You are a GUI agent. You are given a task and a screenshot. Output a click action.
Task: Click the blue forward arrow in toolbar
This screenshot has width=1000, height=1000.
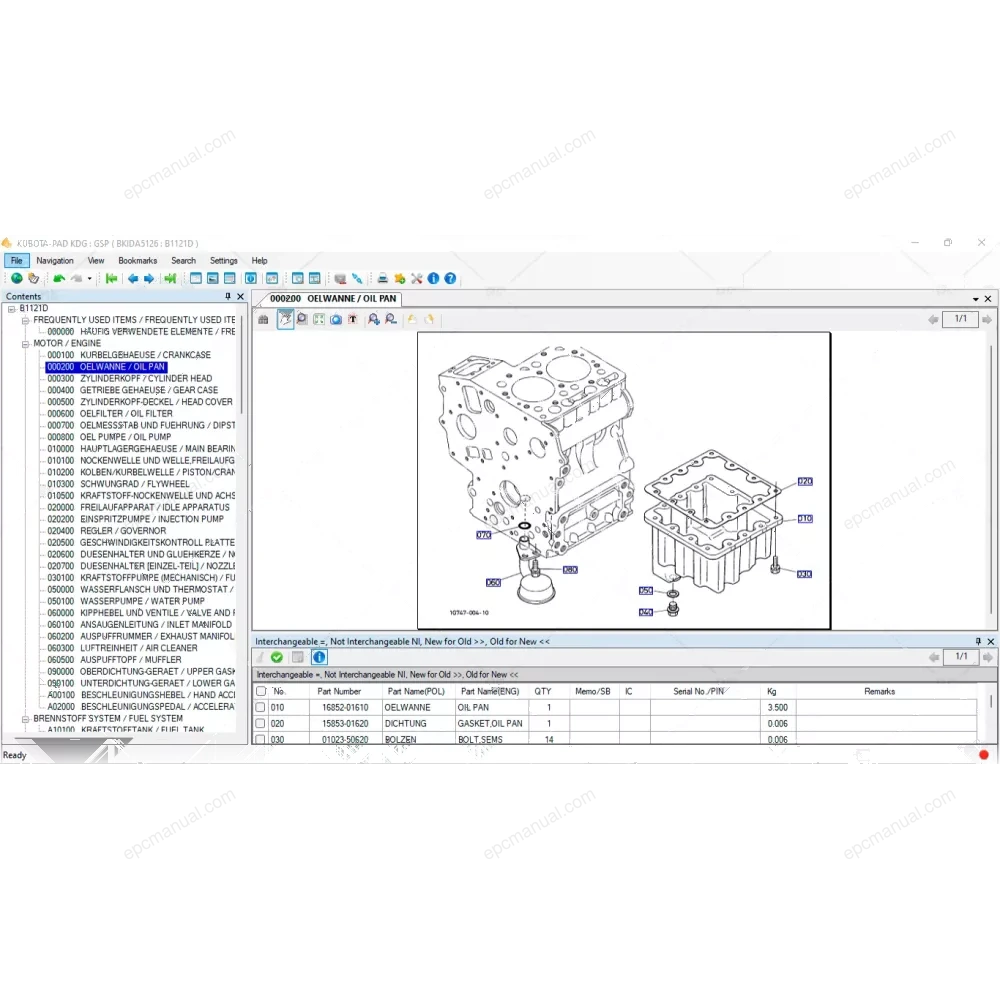[x=149, y=279]
